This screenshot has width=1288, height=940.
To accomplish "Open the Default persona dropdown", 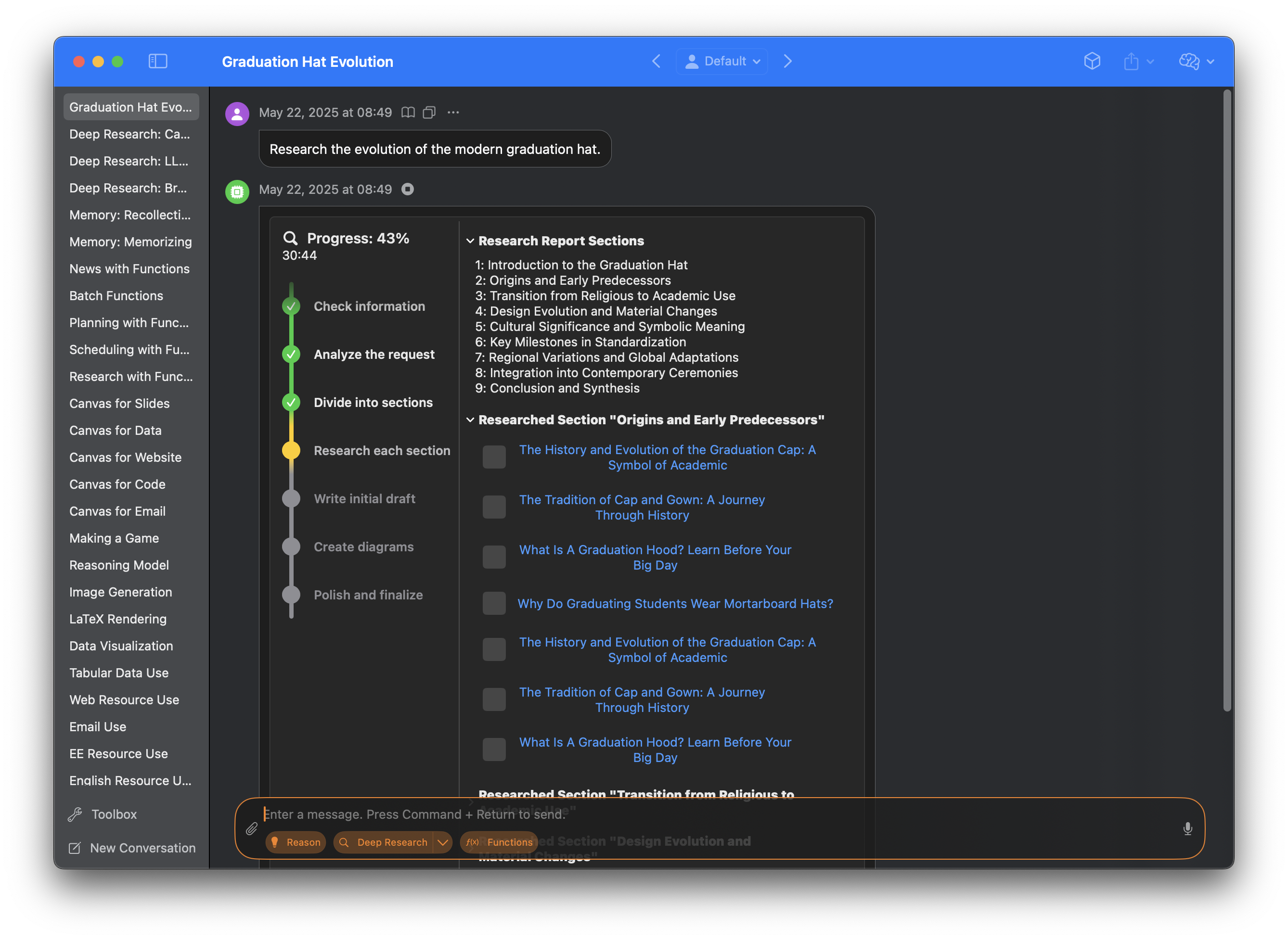I will pyautogui.click(x=721, y=61).
